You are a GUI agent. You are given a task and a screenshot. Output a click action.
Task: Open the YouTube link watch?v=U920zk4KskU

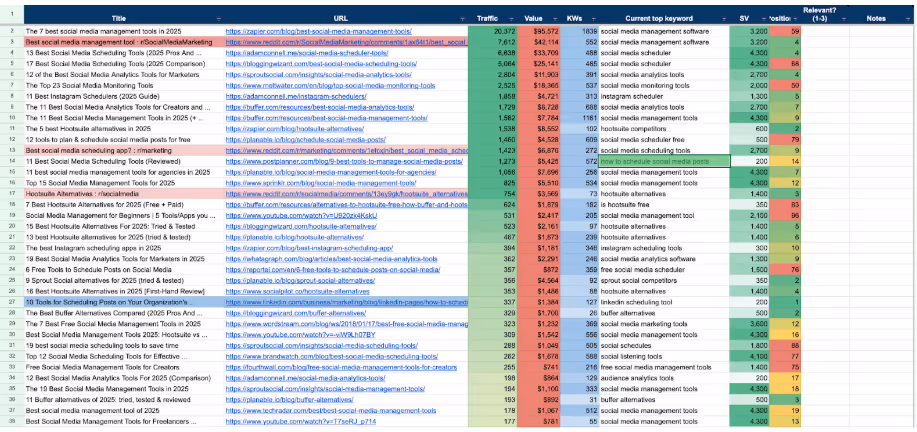click(301, 215)
